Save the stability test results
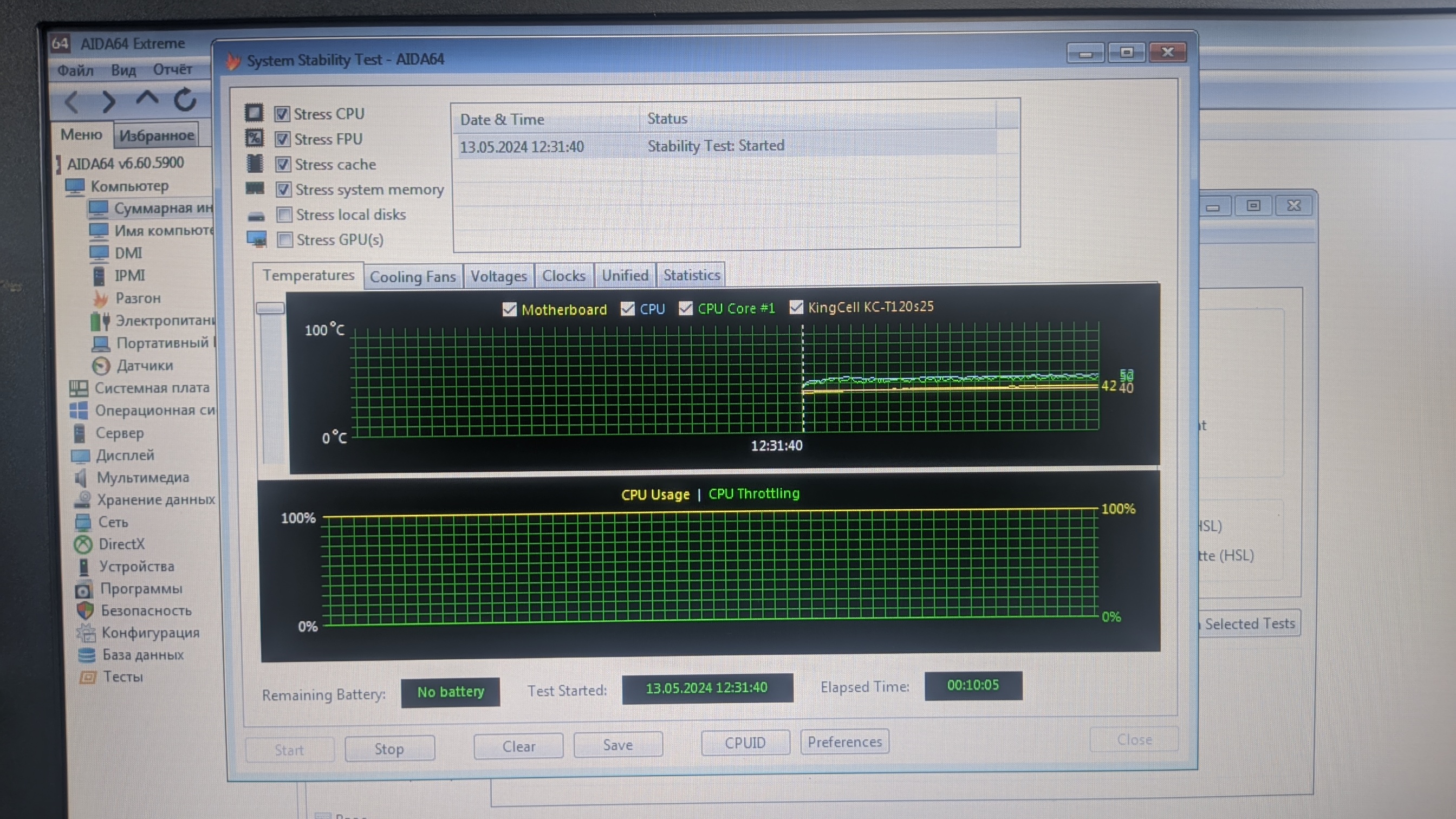 point(618,745)
